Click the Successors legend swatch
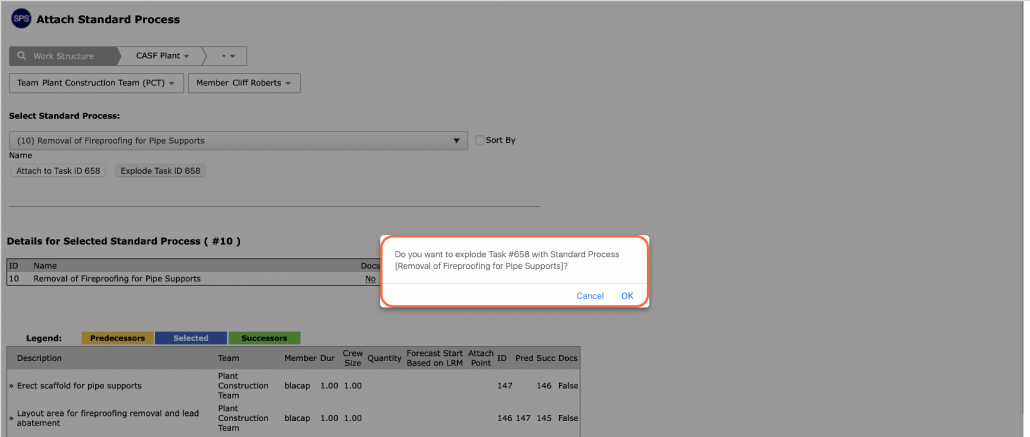The image size is (1030, 437). [x=264, y=338]
